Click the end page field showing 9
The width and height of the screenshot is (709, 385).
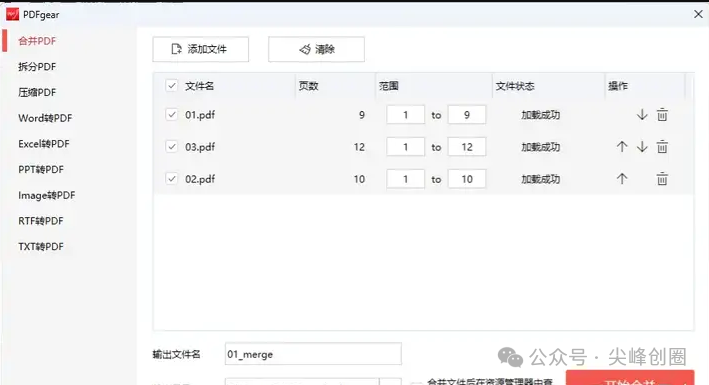click(467, 114)
